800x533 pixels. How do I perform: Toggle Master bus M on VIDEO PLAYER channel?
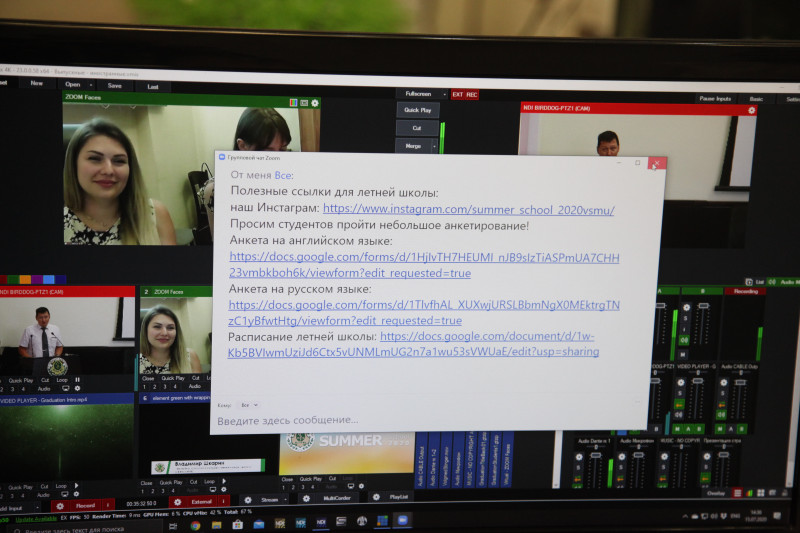pyautogui.click(x=680, y=429)
